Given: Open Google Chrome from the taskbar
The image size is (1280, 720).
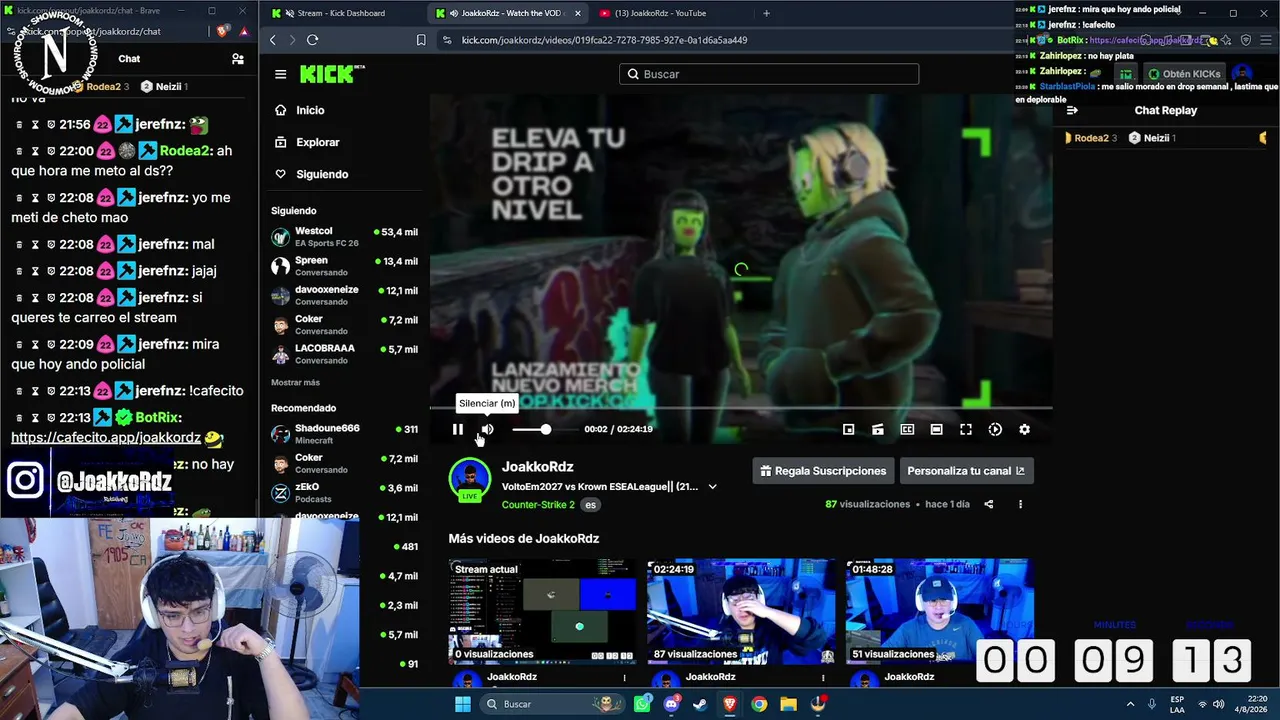Looking at the screenshot, I should pyautogui.click(x=759, y=704).
